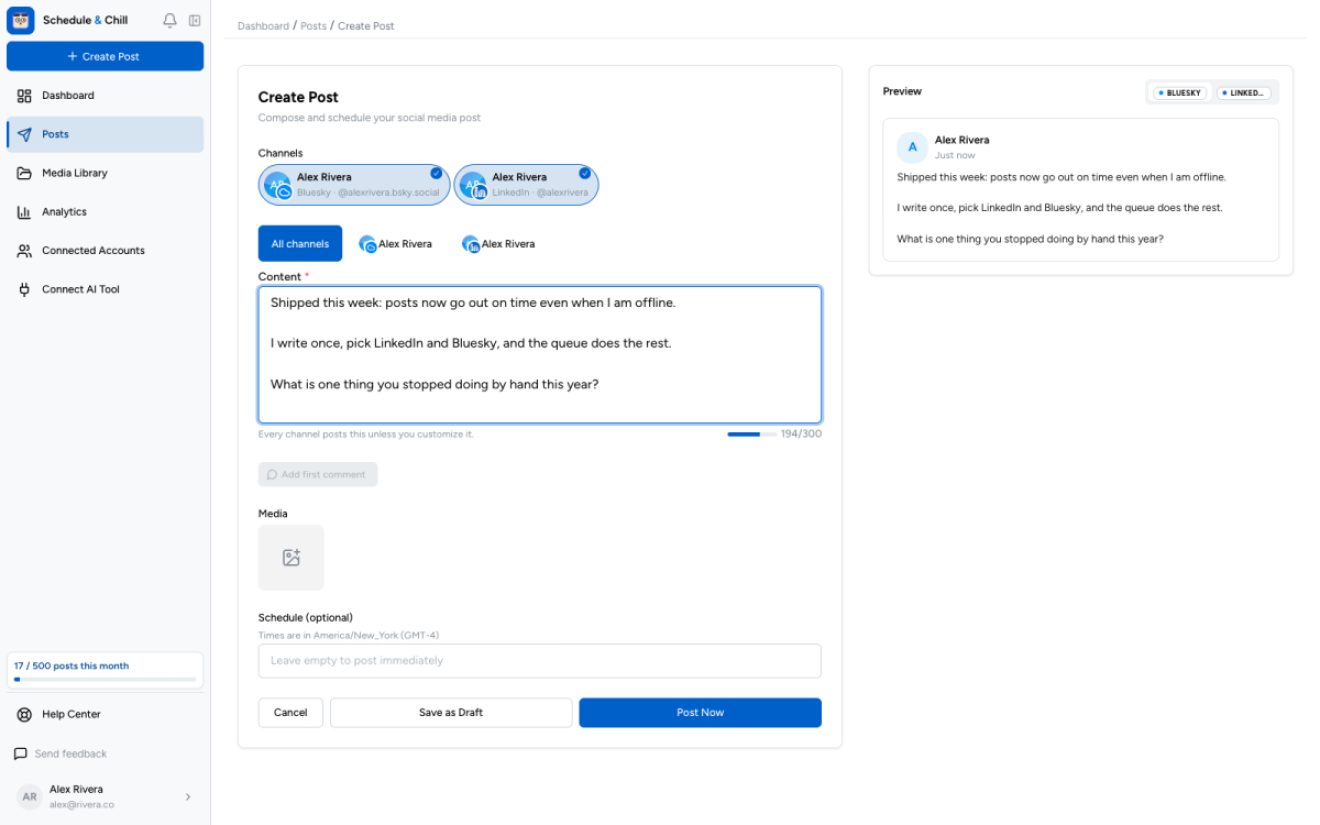This screenshot has height=825, width=1320.
Task: Open the Help Center
Action: pyautogui.click(x=105, y=714)
